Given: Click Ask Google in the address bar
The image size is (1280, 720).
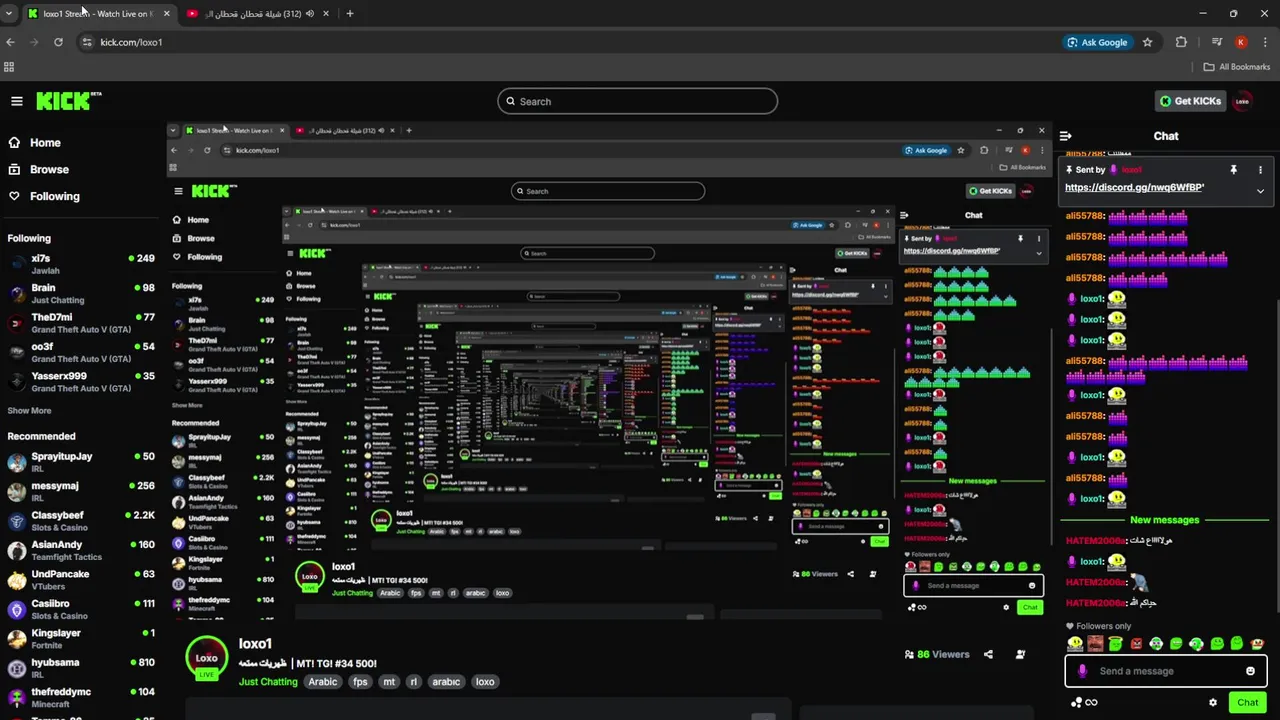Looking at the screenshot, I should [1097, 42].
